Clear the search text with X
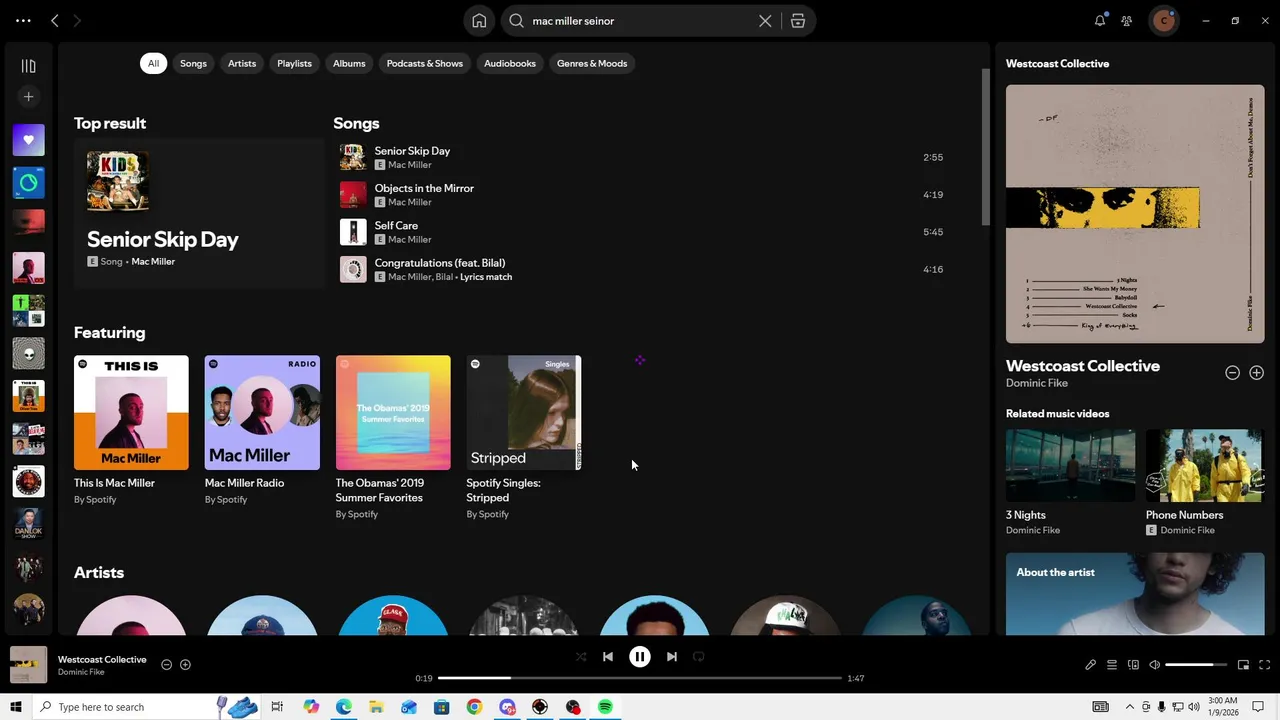Viewport: 1280px width, 720px height. [x=765, y=21]
